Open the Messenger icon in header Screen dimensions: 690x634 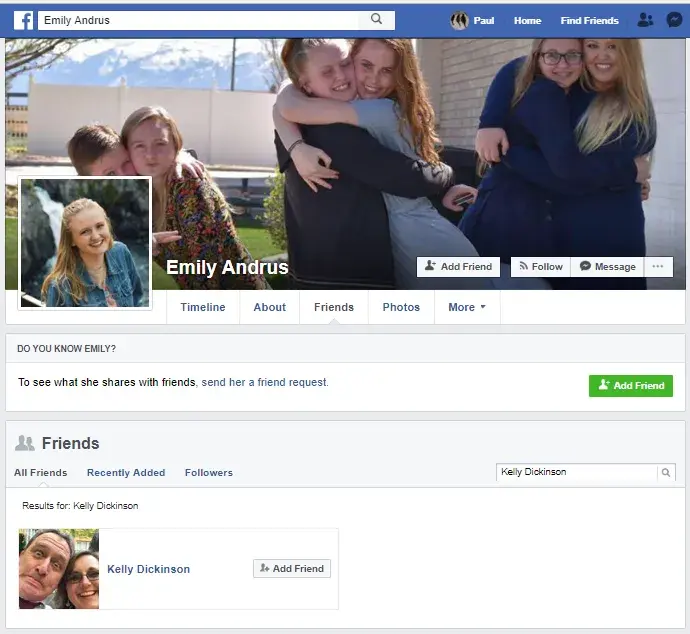[674, 20]
